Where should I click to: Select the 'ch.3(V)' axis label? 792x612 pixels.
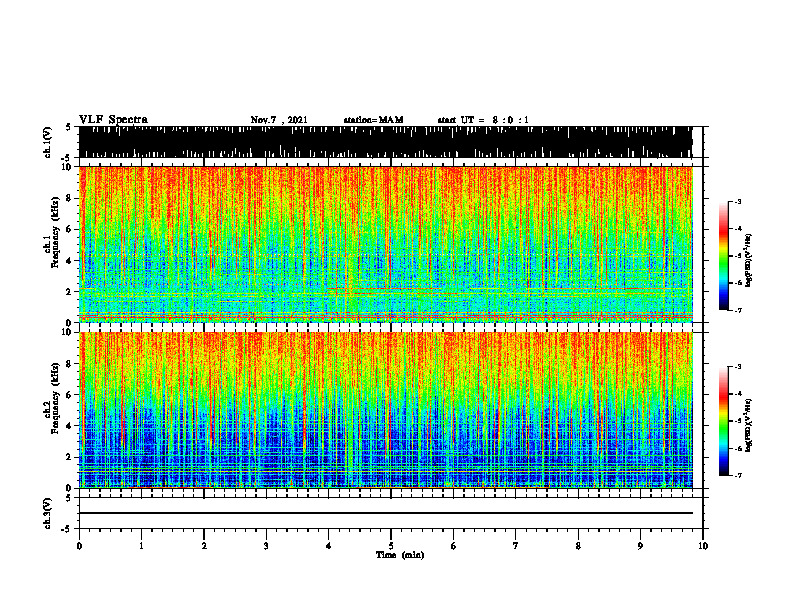(x=48, y=513)
